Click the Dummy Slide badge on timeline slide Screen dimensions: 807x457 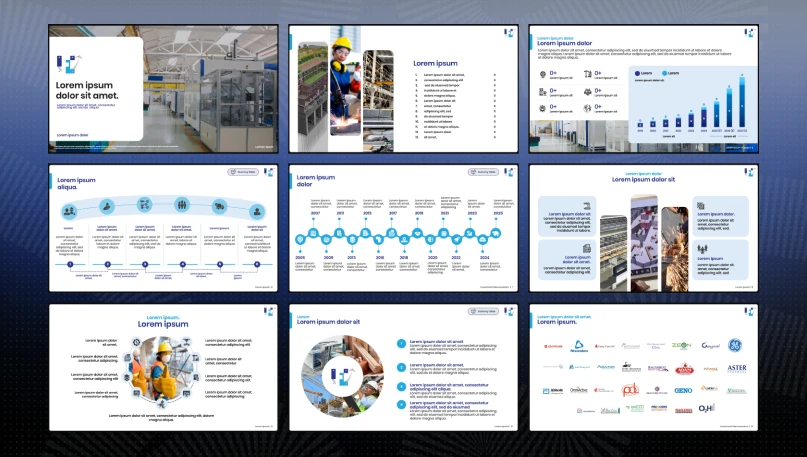tap(483, 172)
